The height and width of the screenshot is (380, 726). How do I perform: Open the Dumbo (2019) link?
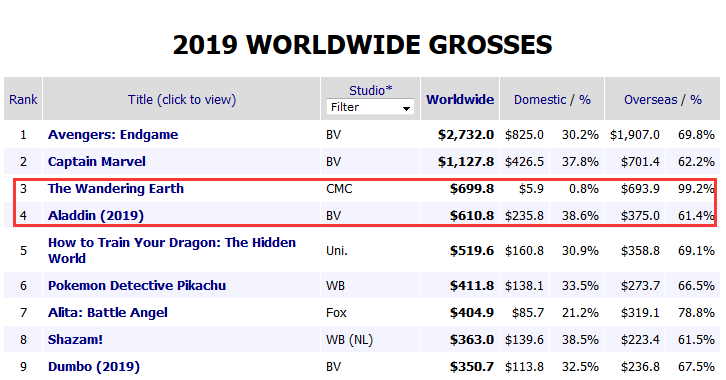pyautogui.click(x=94, y=367)
